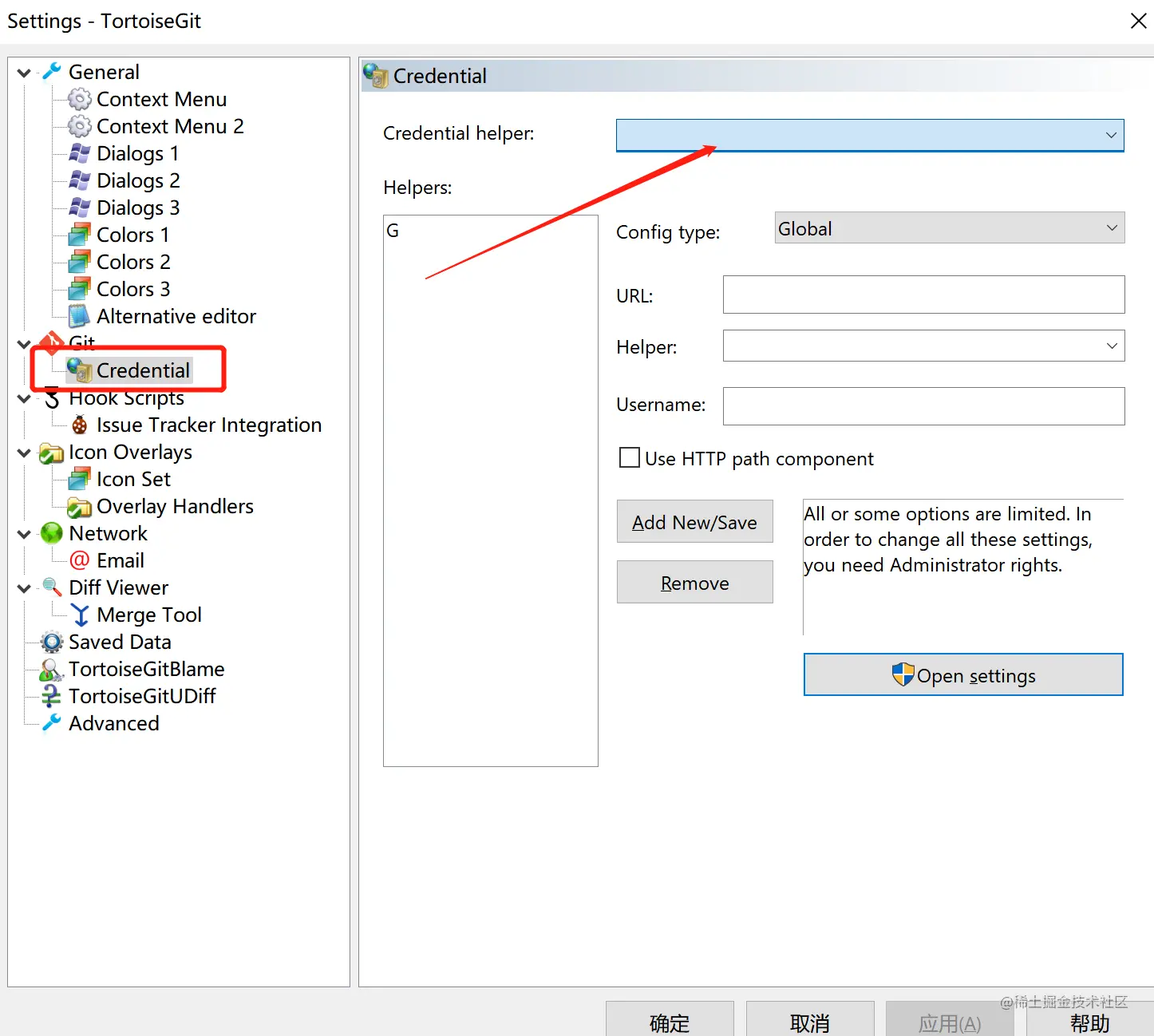Click the Dialogs 1 flag icon
Image resolution: width=1154 pixels, height=1036 pixels.
(x=79, y=153)
